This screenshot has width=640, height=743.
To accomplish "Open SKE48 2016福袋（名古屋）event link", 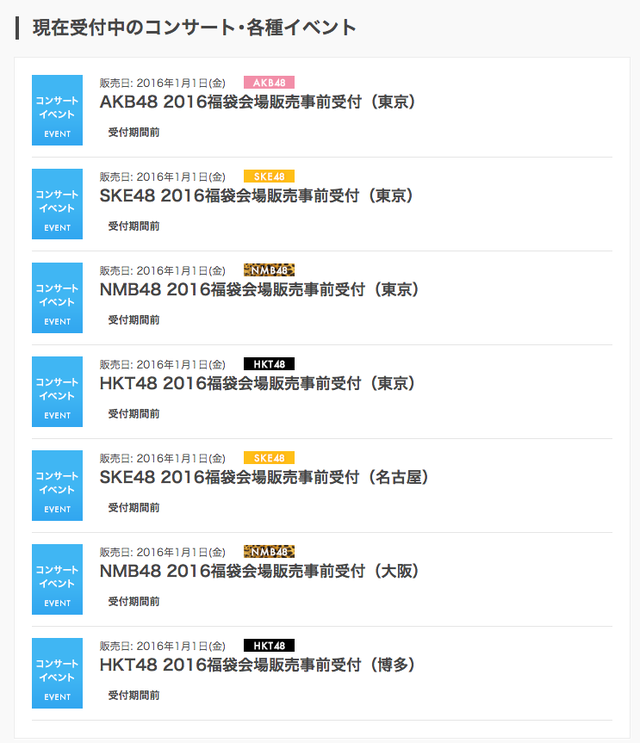I will (x=264, y=478).
